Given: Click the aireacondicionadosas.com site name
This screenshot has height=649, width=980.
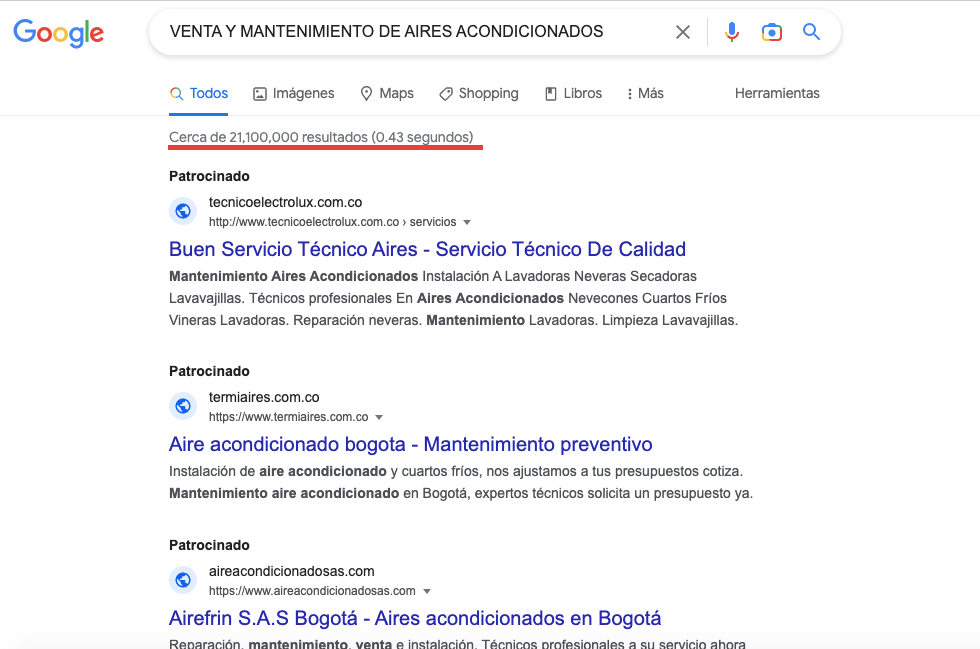Looking at the screenshot, I should (292, 571).
